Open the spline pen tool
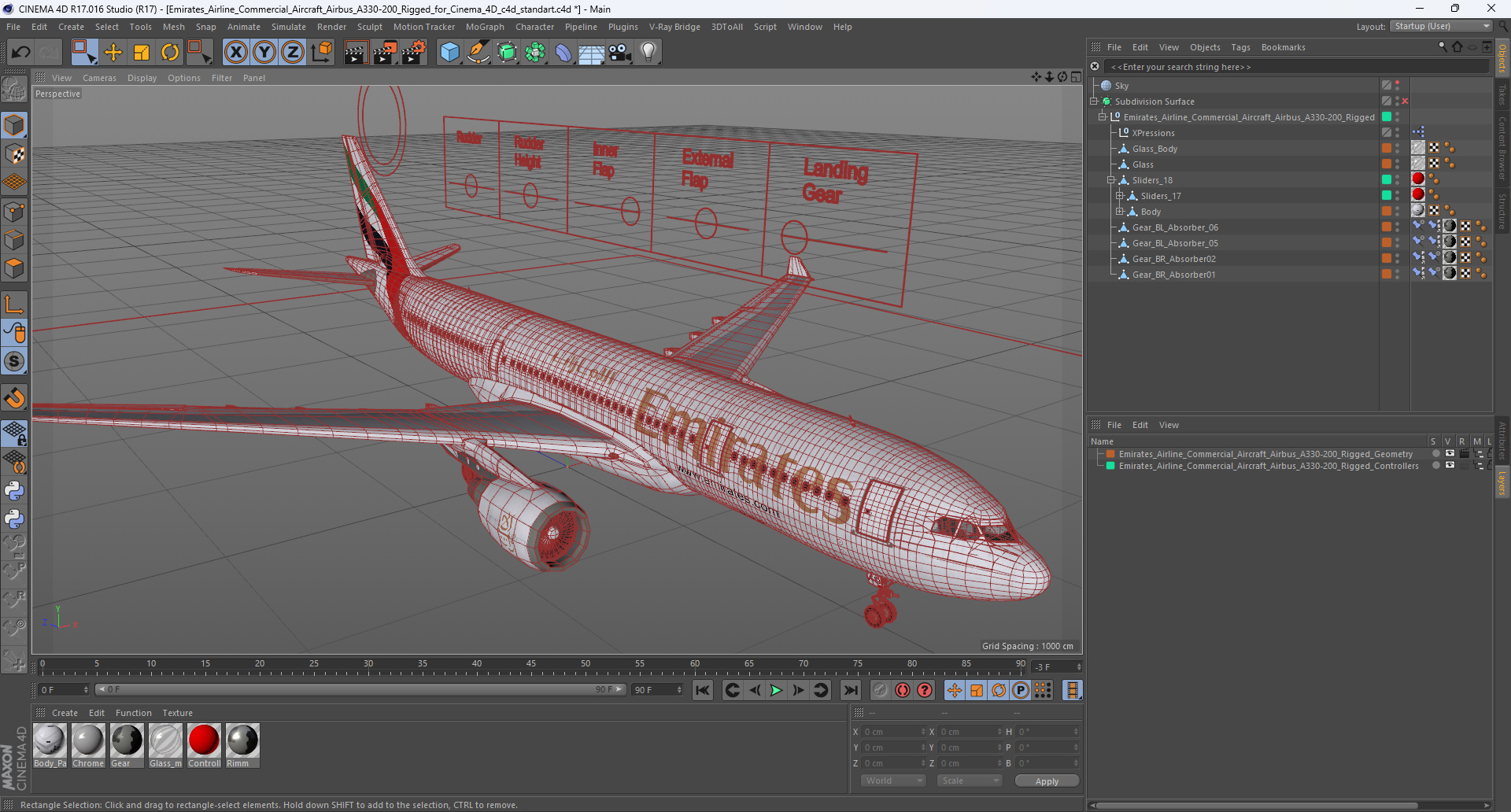This screenshot has height=812, width=1511. click(478, 53)
